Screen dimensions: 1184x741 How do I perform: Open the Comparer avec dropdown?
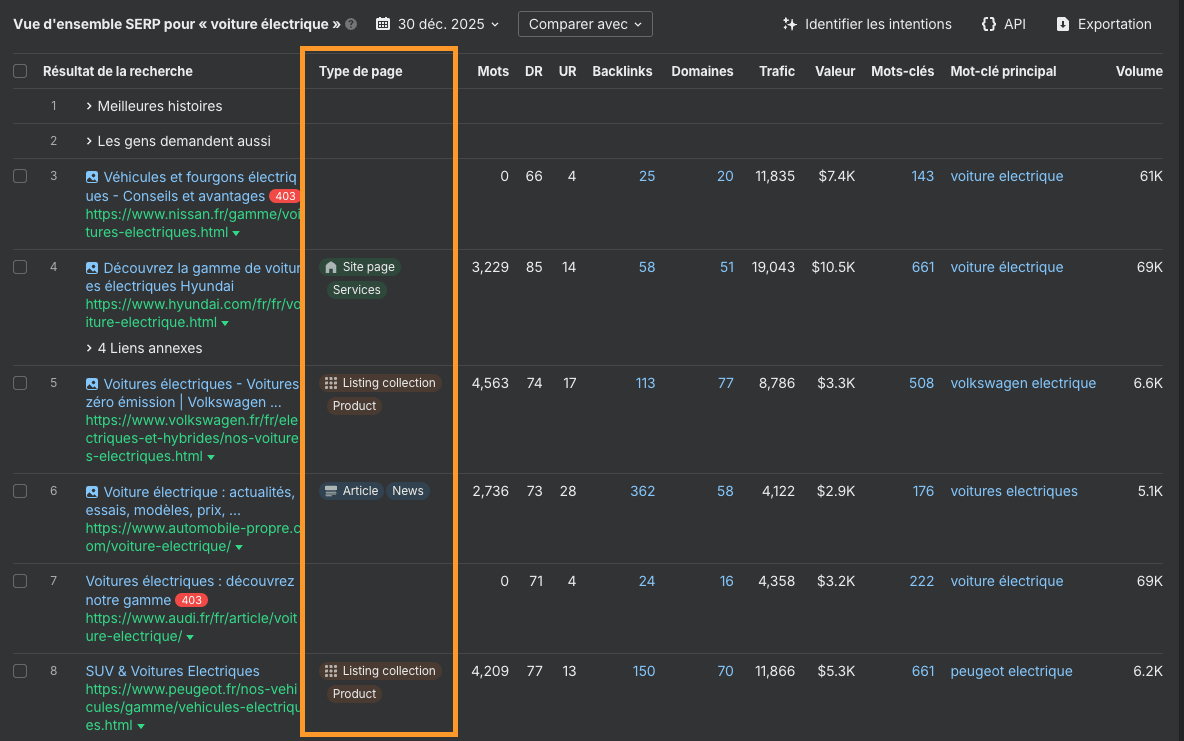pos(585,24)
